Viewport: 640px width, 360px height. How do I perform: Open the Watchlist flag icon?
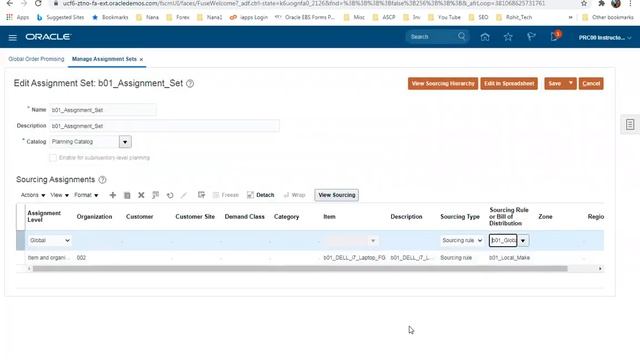531,37
